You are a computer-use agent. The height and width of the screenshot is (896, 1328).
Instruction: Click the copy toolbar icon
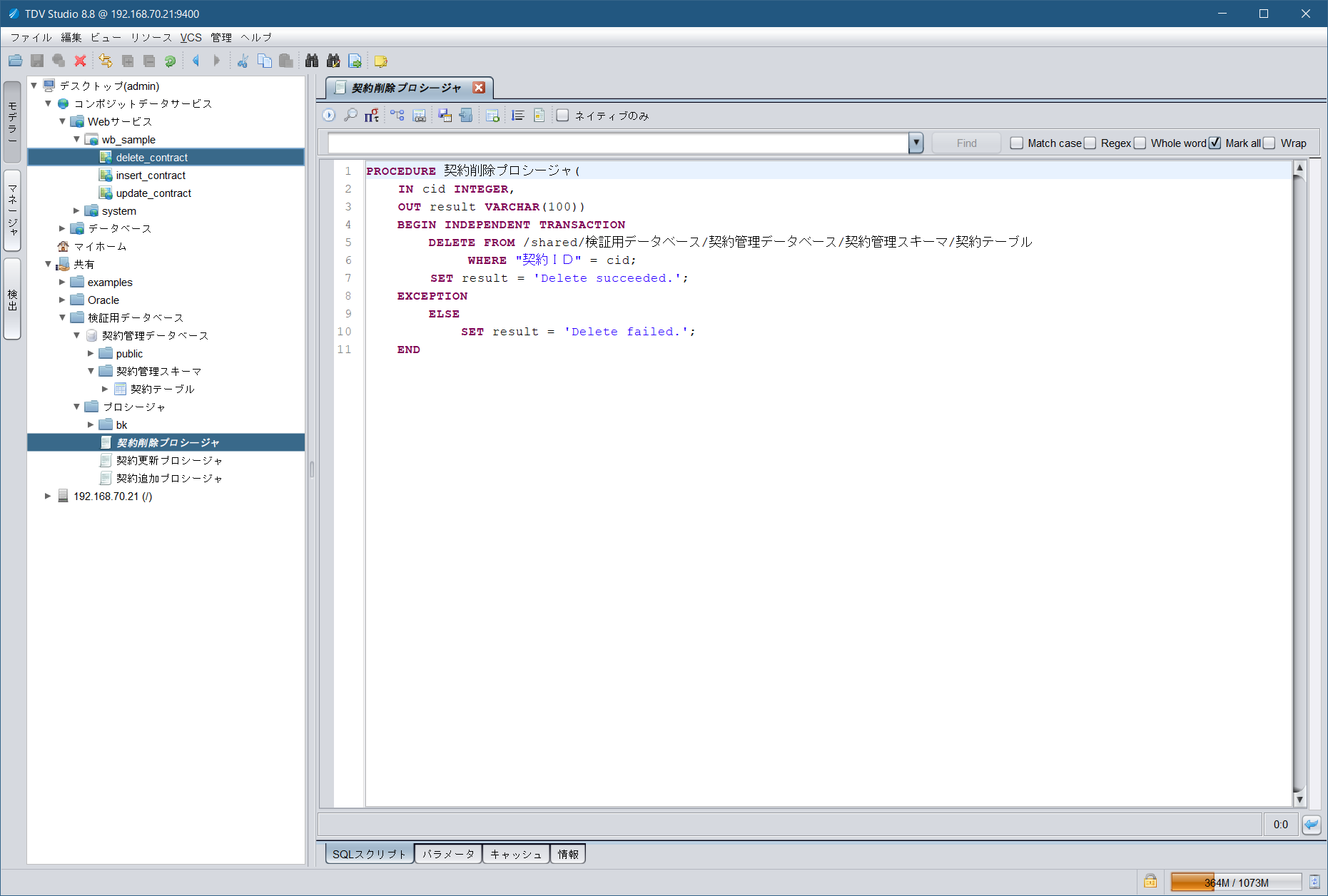click(265, 61)
